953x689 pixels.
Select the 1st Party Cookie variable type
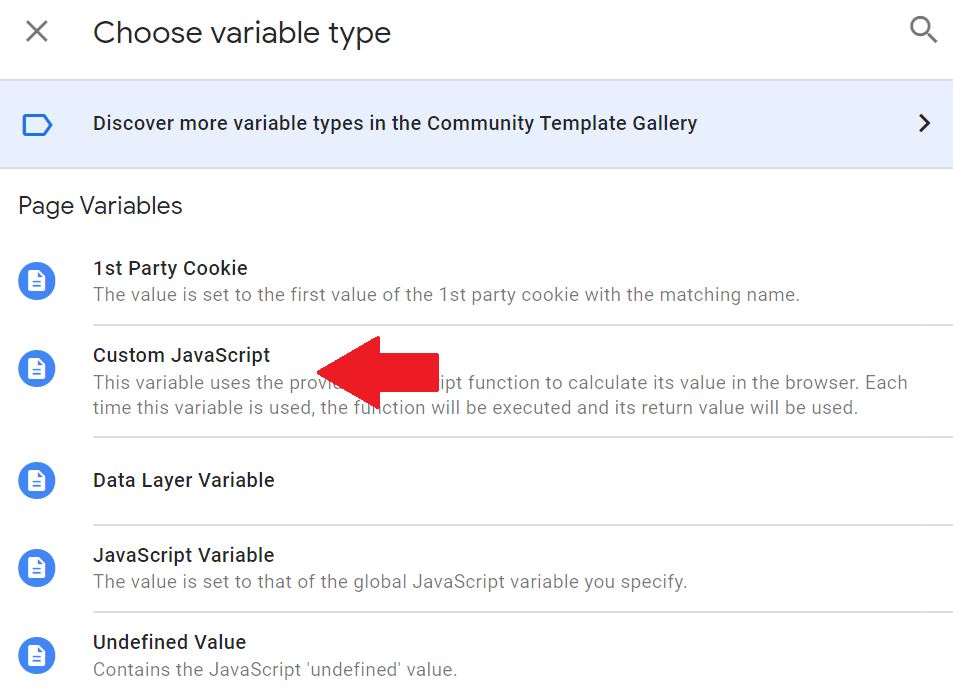point(170,268)
